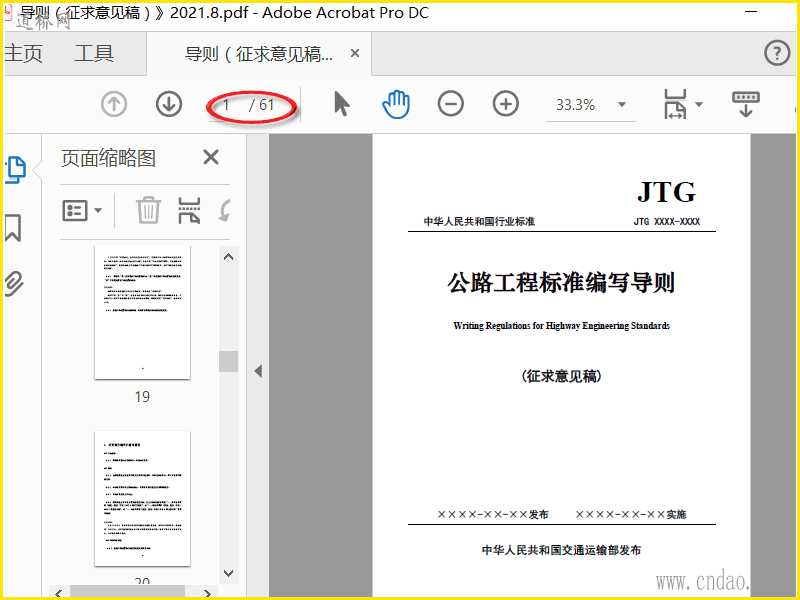
Task: Activate the hand pan tool
Action: coord(396,105)
